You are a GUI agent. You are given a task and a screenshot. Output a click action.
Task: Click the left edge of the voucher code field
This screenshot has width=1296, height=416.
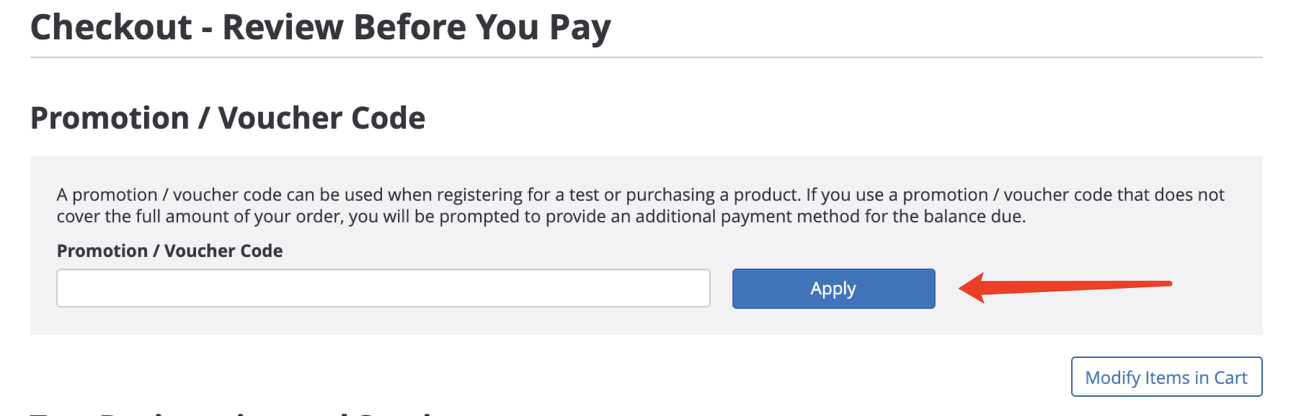(x=62, y=288)
